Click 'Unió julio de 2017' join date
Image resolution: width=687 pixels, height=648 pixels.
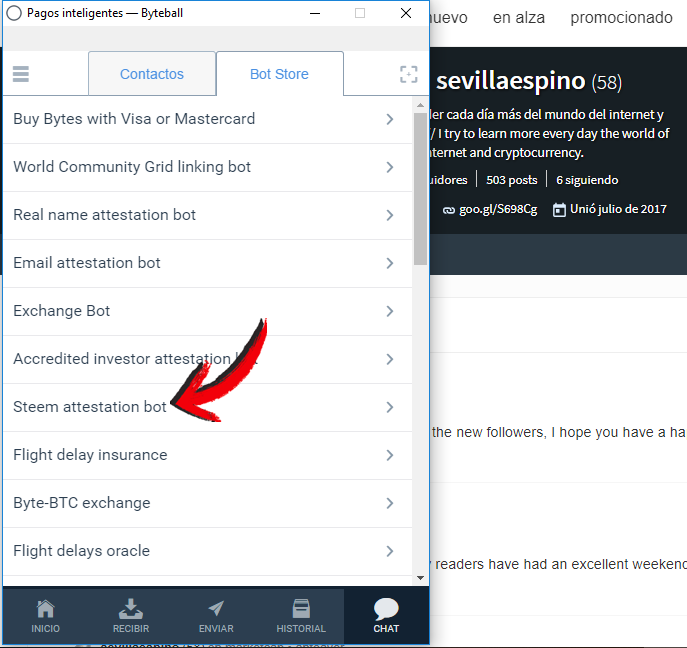(x=618, y=209)
